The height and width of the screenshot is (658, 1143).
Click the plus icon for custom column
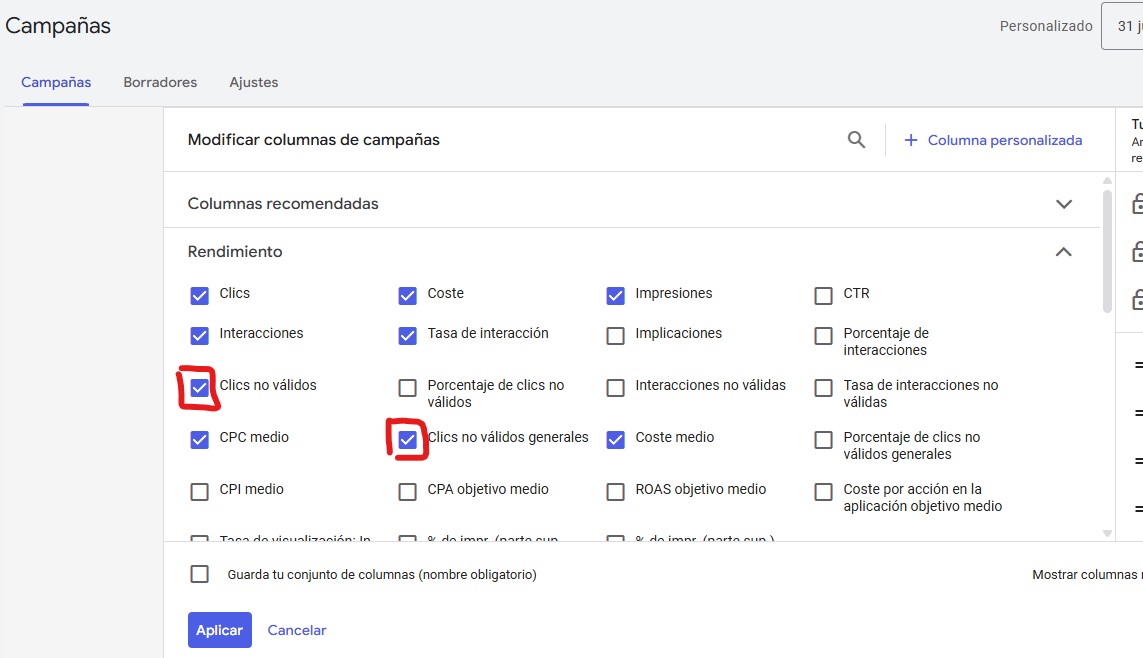click(x=910, y=140)
